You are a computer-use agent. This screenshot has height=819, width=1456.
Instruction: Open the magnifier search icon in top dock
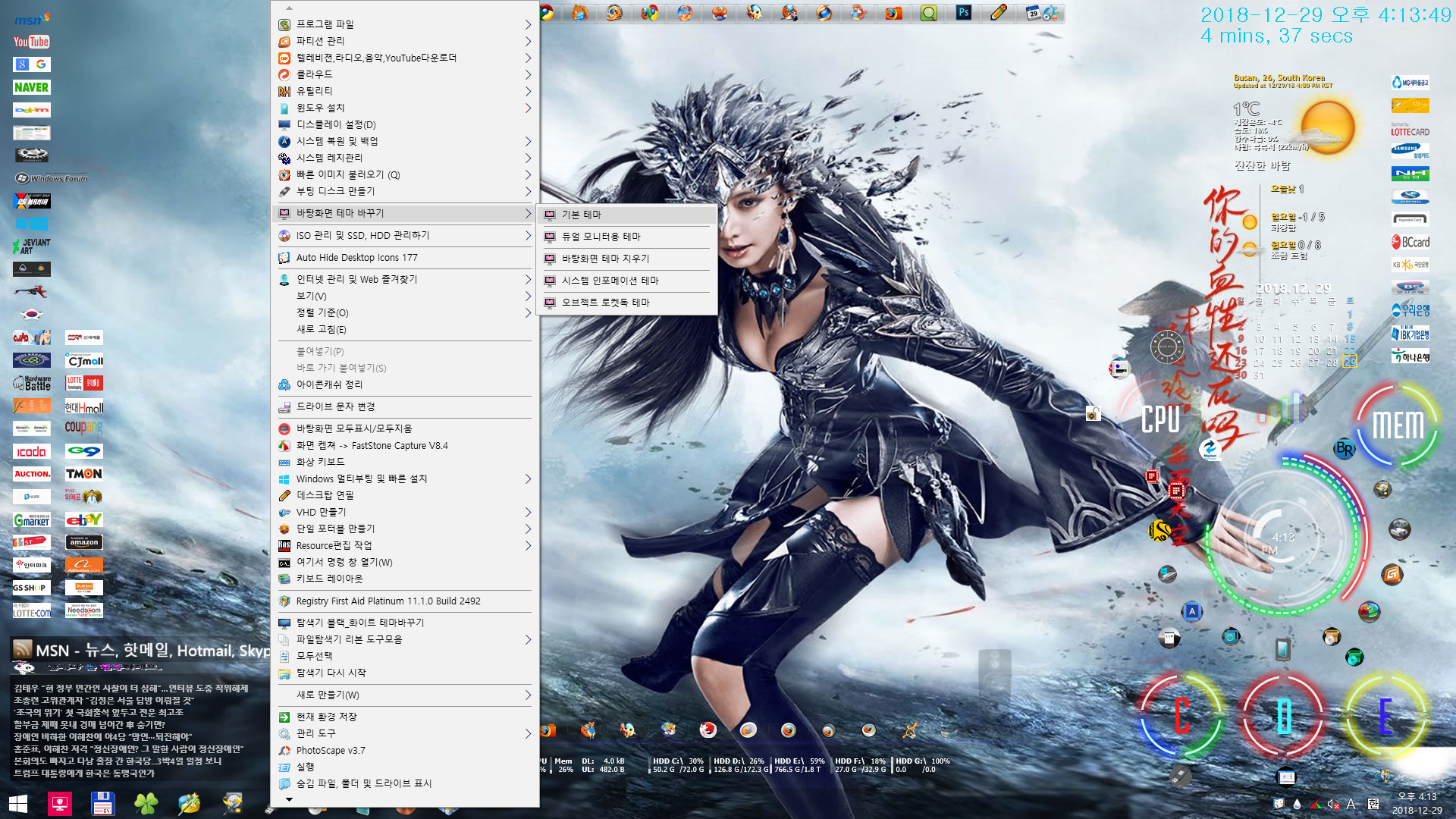coord(928,12)
